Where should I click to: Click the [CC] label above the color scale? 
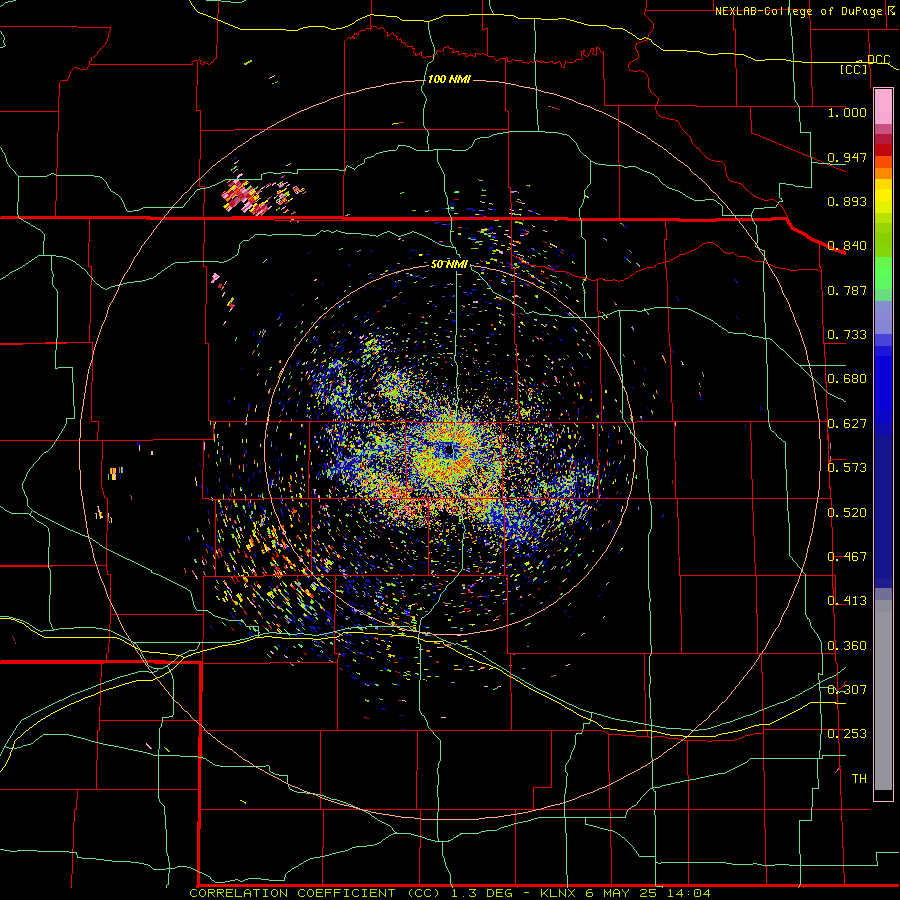coord(854,69)
